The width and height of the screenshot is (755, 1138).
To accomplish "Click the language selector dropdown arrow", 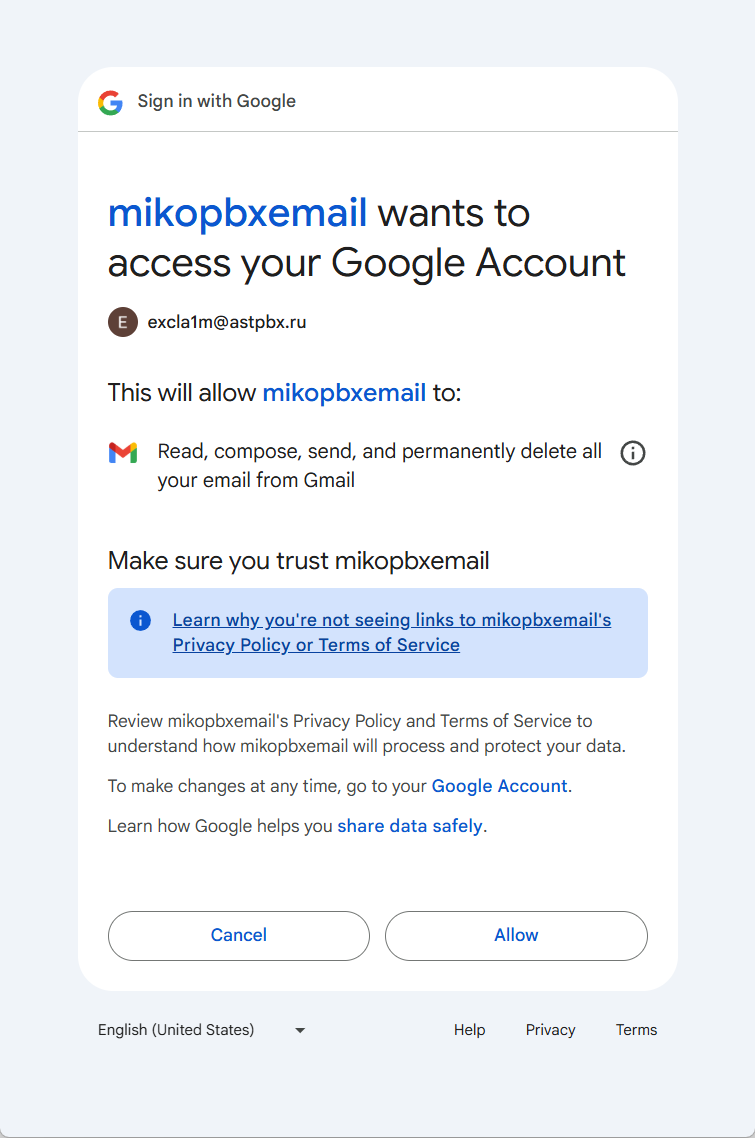I will coord(300,1030).
